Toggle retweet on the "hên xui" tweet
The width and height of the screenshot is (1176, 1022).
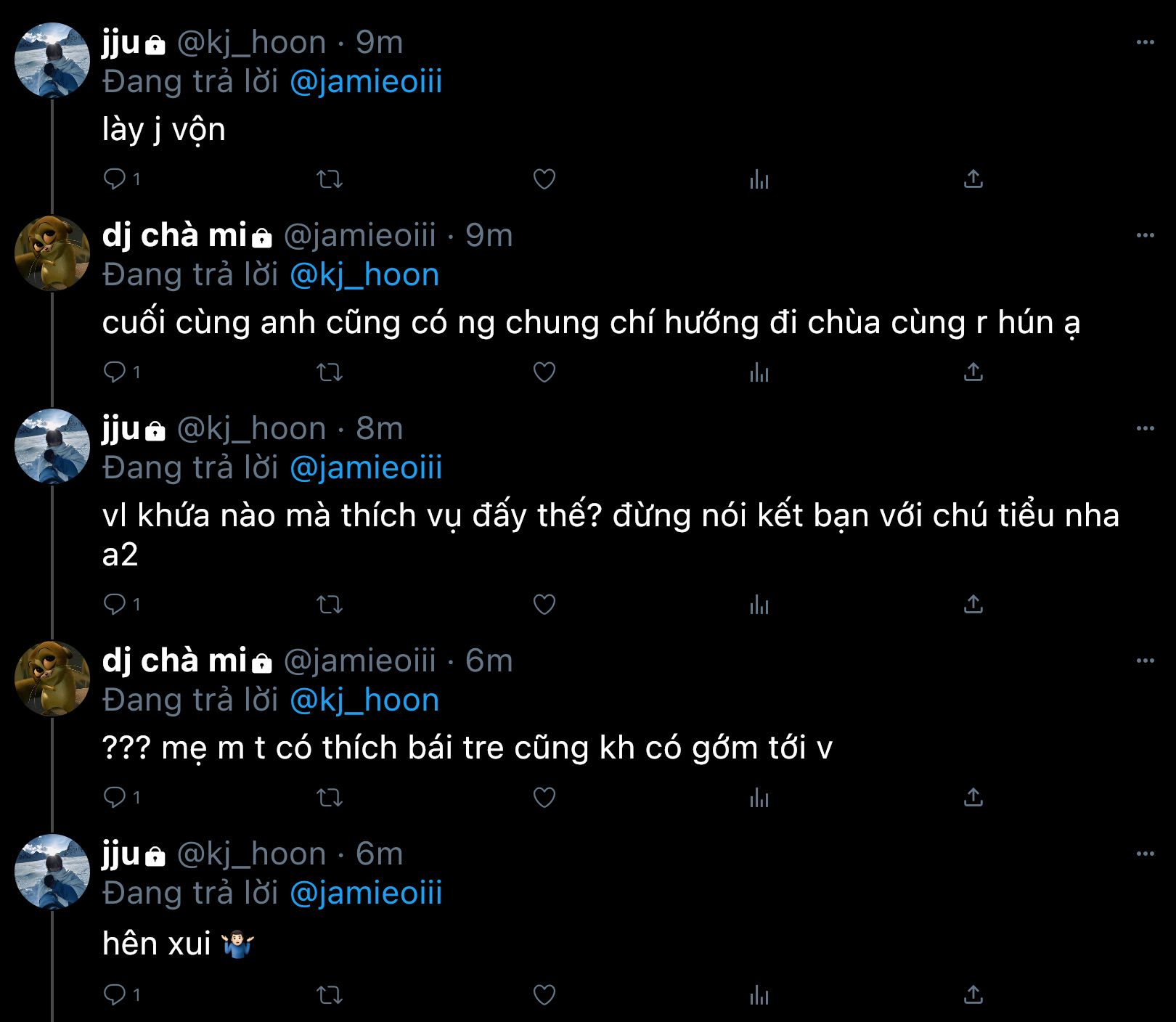click(x=330, y=994)
